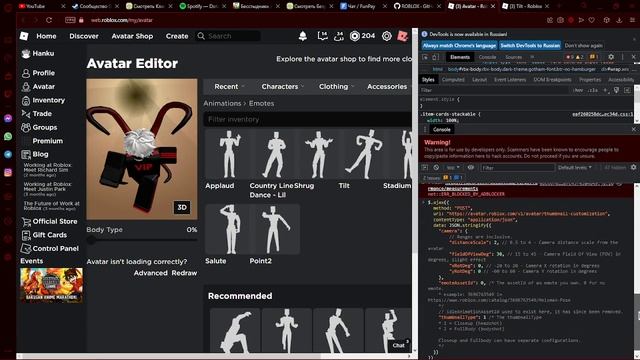Click the Roblox logo in navbar

point(24,36)
